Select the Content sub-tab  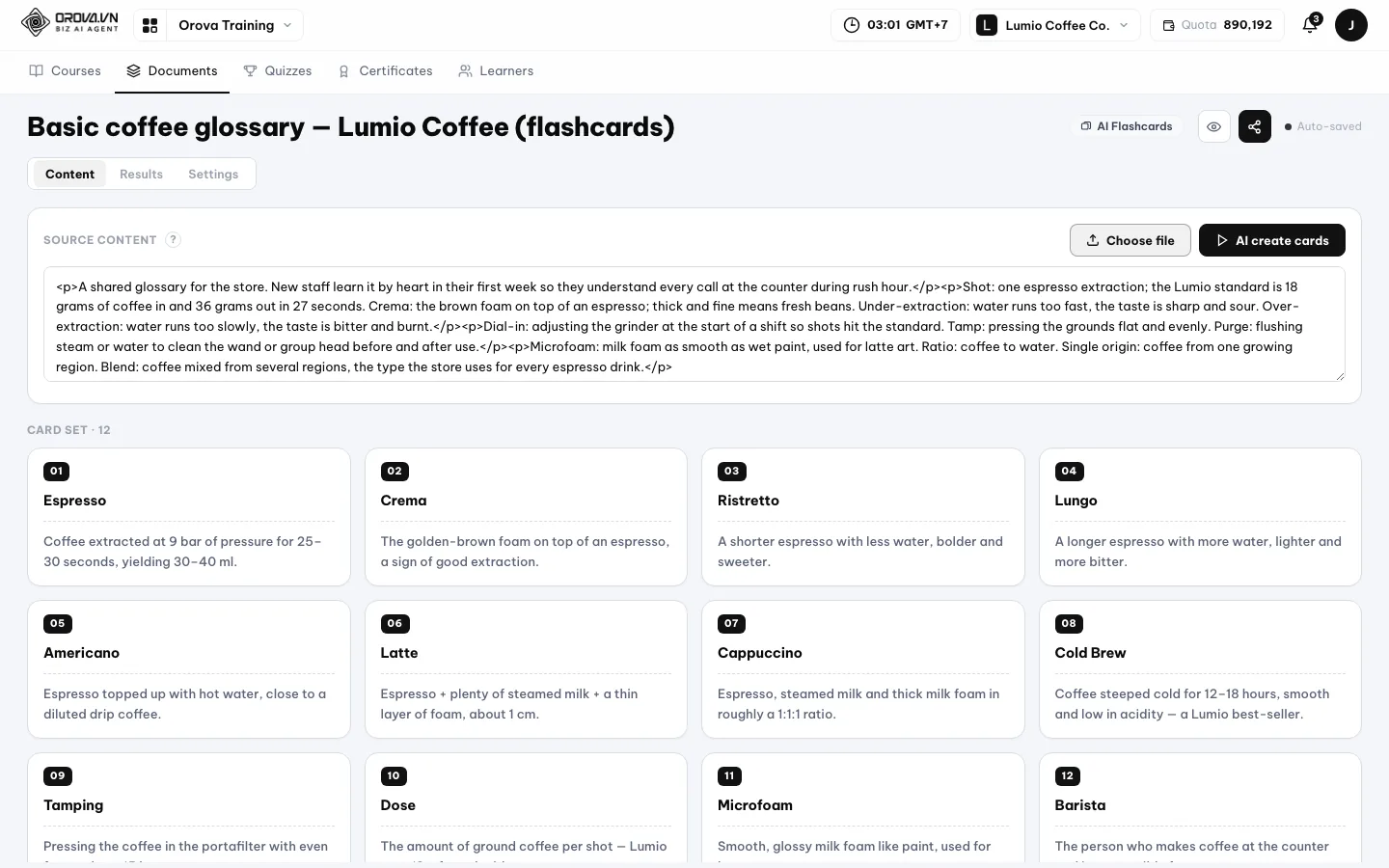(x=69, y=174)
